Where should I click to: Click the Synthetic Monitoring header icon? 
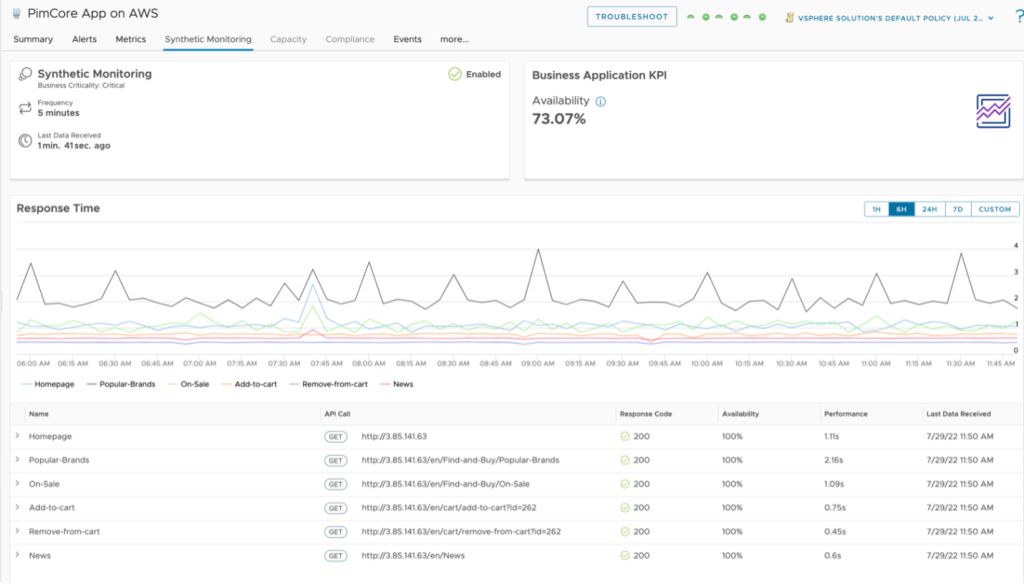[25, 75]
